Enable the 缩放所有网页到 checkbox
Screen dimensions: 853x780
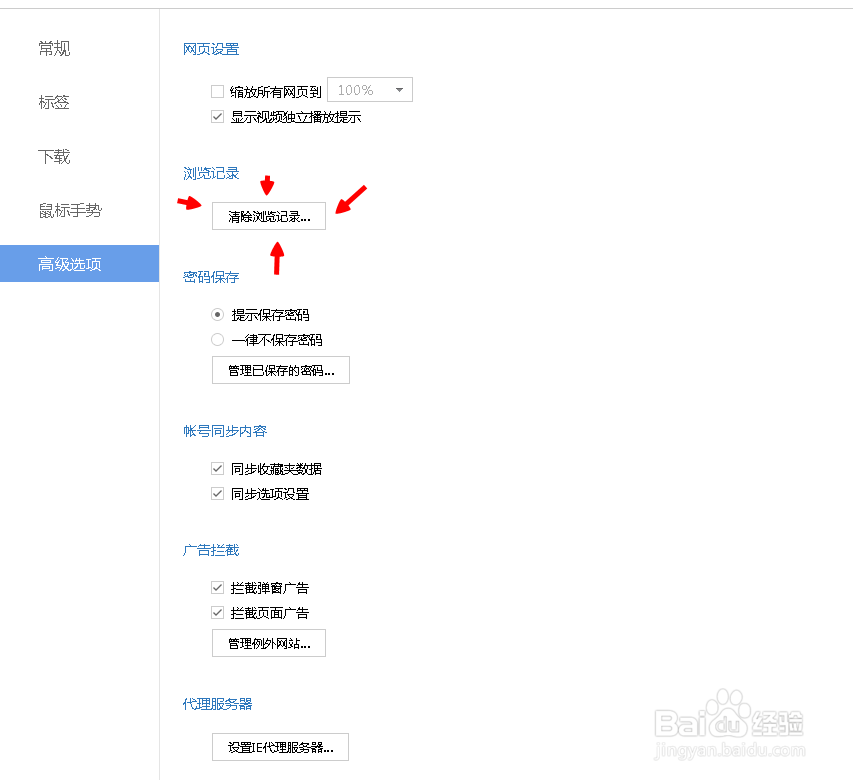[217, 91]
